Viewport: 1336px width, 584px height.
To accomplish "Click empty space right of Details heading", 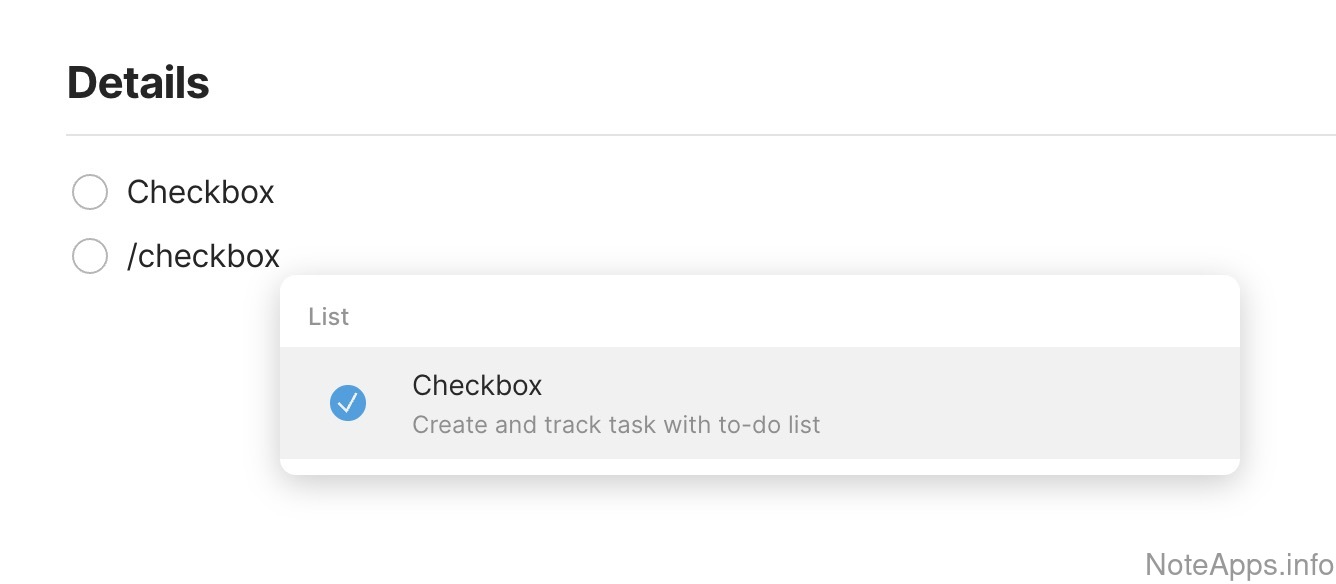I will [x=700, y=83].
